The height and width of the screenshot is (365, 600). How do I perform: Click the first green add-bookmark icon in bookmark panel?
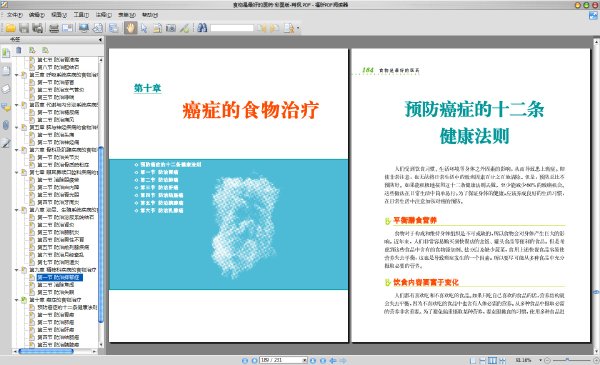coord(32,50)
